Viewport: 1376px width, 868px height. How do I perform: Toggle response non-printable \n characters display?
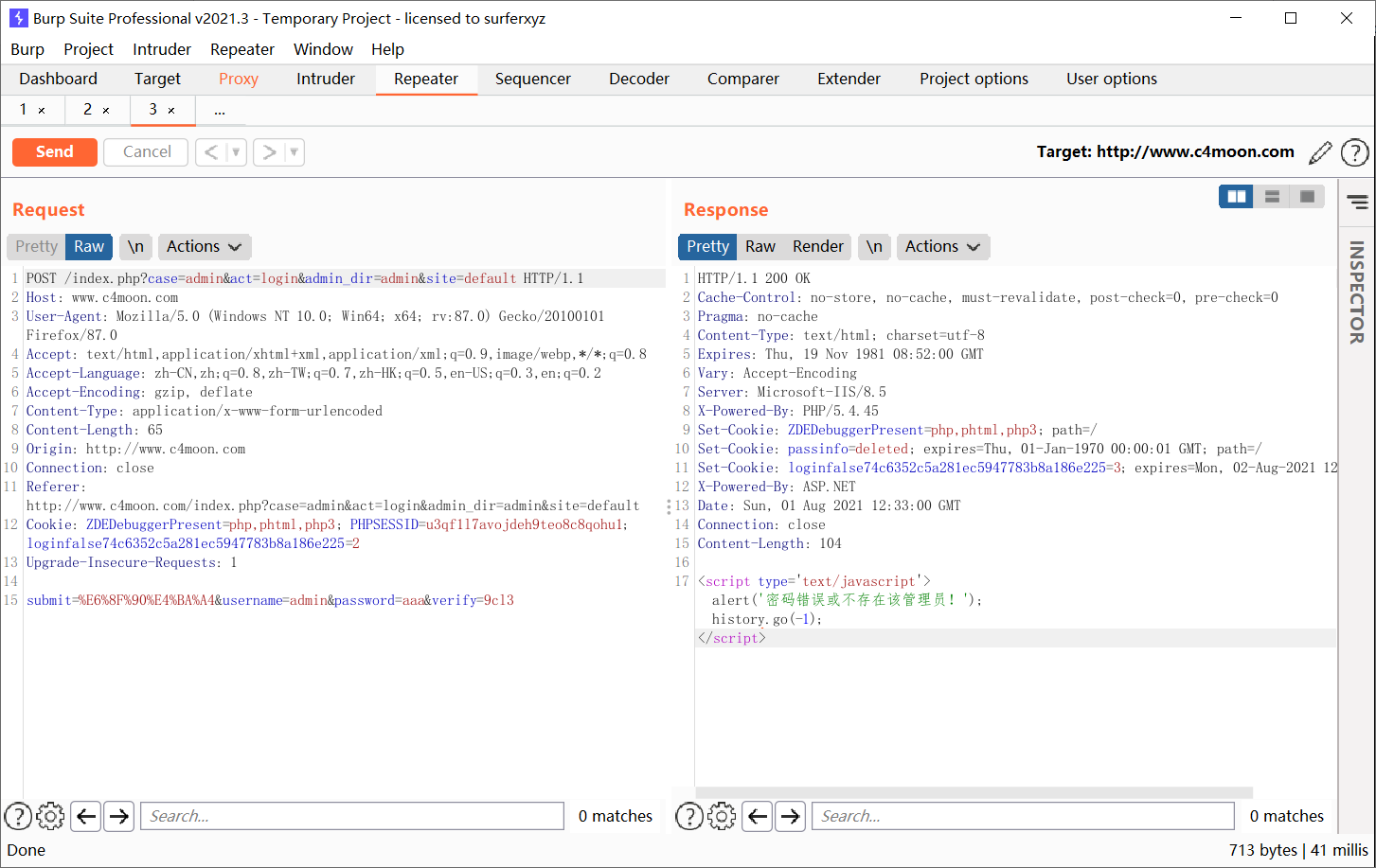[x=874, y=247]
